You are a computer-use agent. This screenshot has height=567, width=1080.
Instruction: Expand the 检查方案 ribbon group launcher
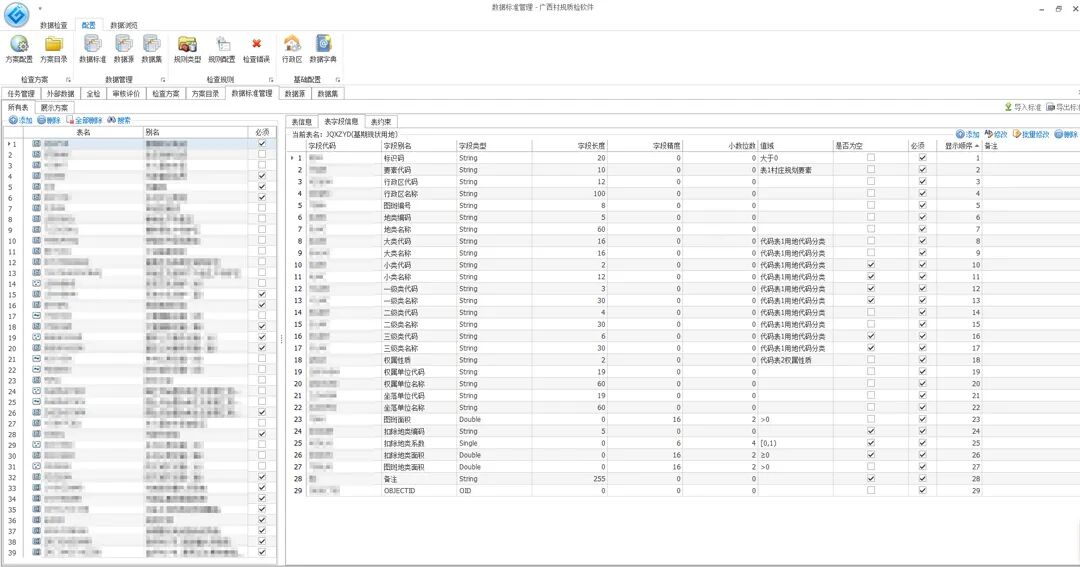(x=68, y=80)
